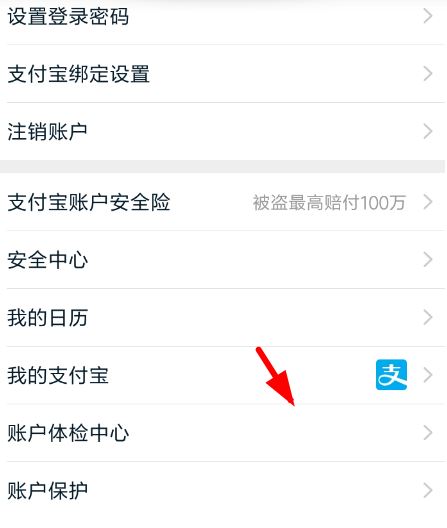Open 支付宝绑定设置 entry
447x528 pixels.
223,74
